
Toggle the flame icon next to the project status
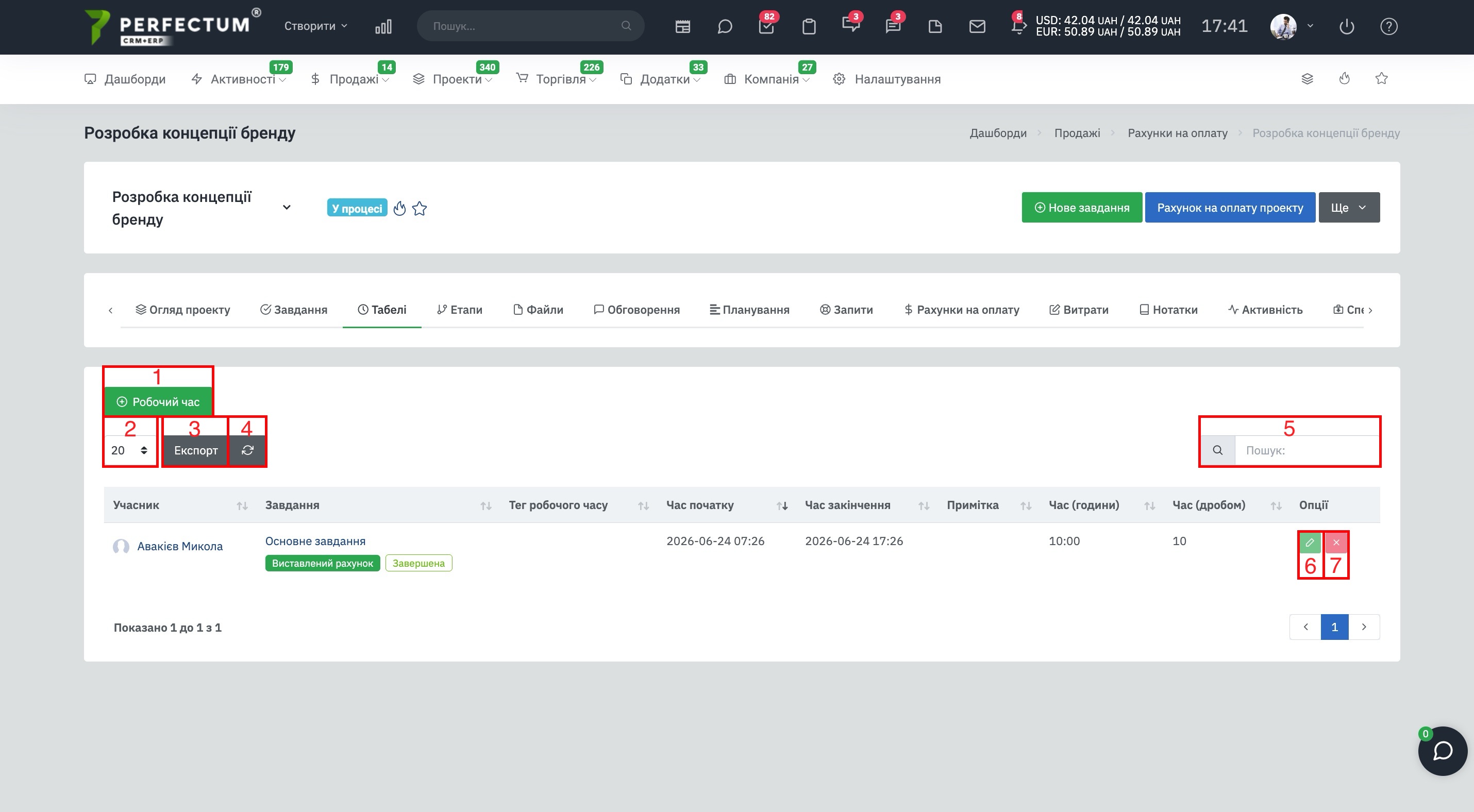[x=399, y=208]
